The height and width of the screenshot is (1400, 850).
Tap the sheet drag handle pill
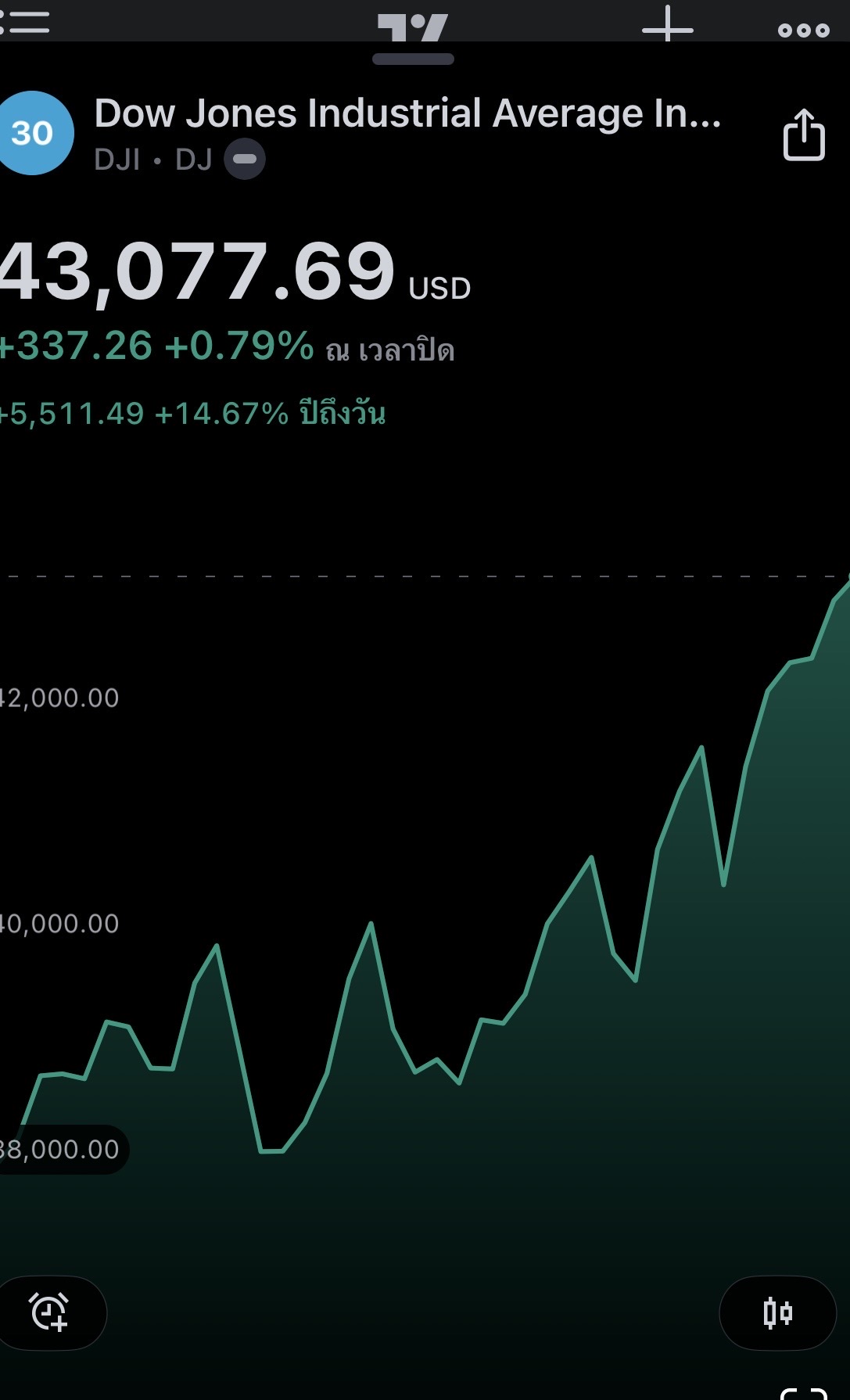click(x=413, y=59)
